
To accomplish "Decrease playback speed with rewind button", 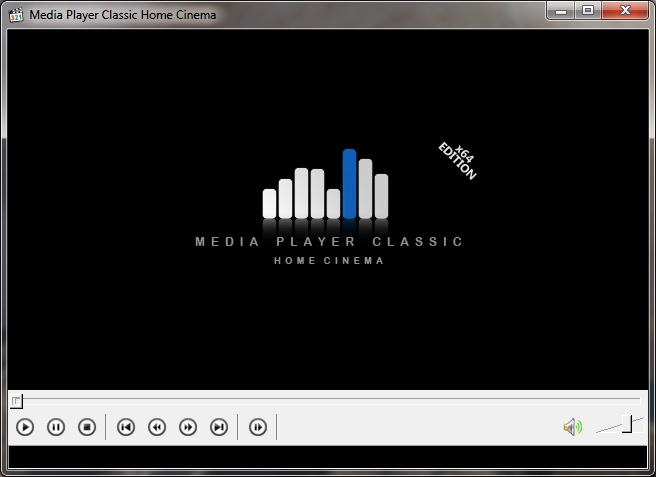I will click(157, 427).
